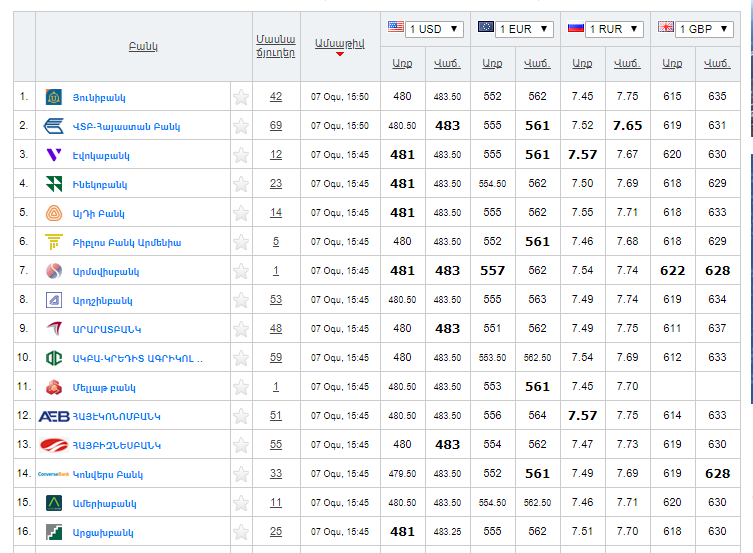Click the red sort arrow under Ամսաթիվ
753x553 pixels.
tap(340, 54)
